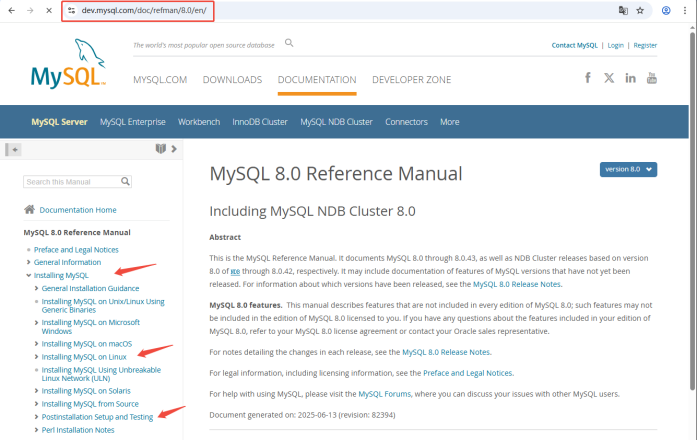
Task: Click the underlined NDB engine link in abstract
Action: pyautogui.click(x=235, y=271)
